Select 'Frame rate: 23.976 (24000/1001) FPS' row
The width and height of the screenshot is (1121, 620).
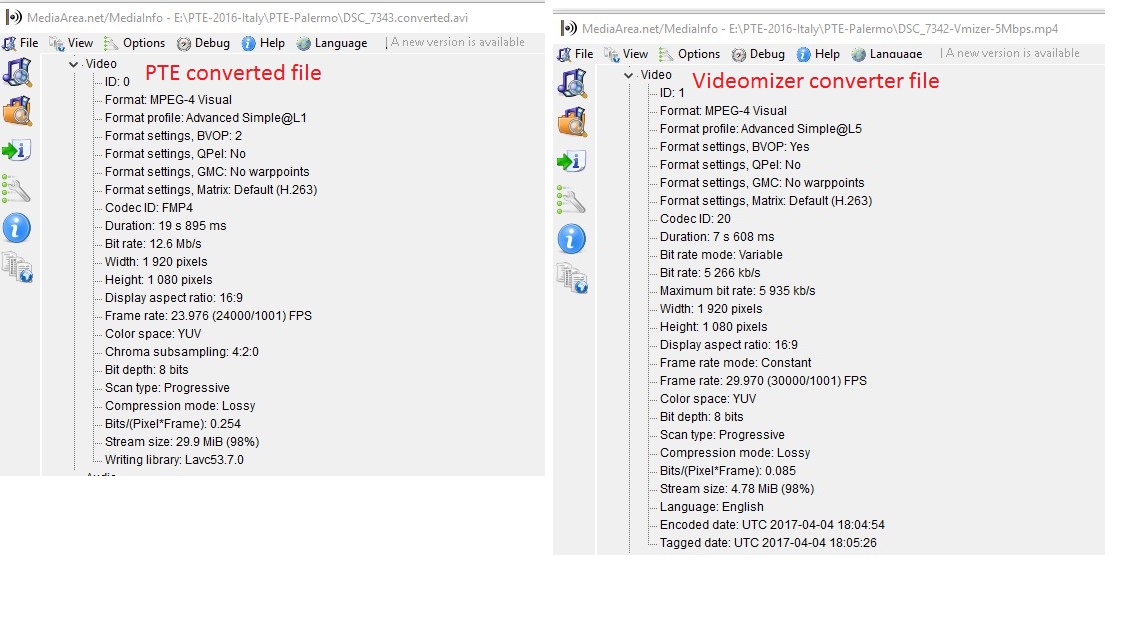(209, 316)
